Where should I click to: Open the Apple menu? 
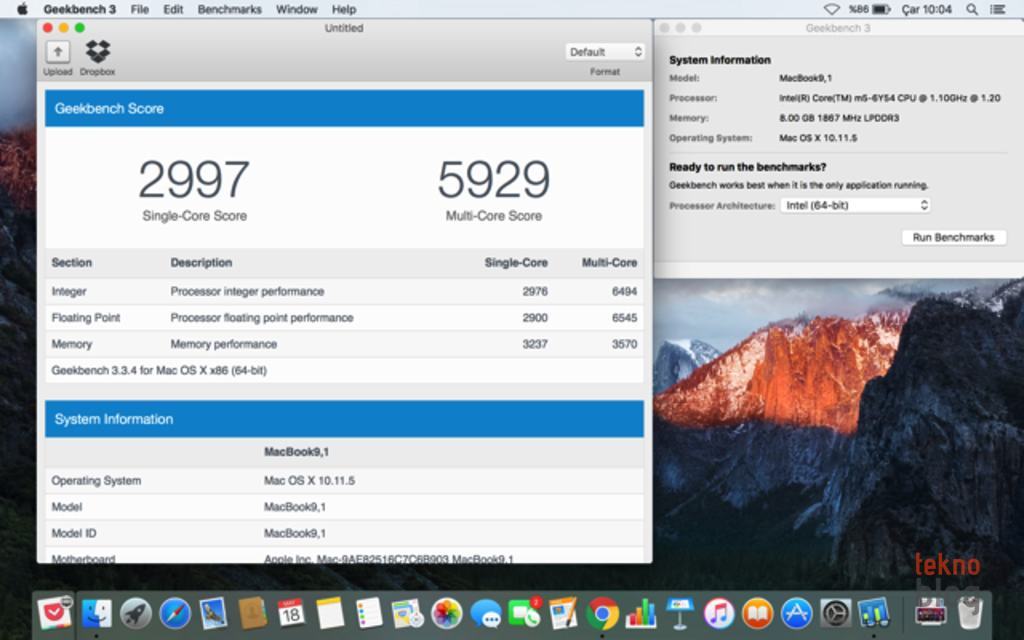[x=22, y=9]
